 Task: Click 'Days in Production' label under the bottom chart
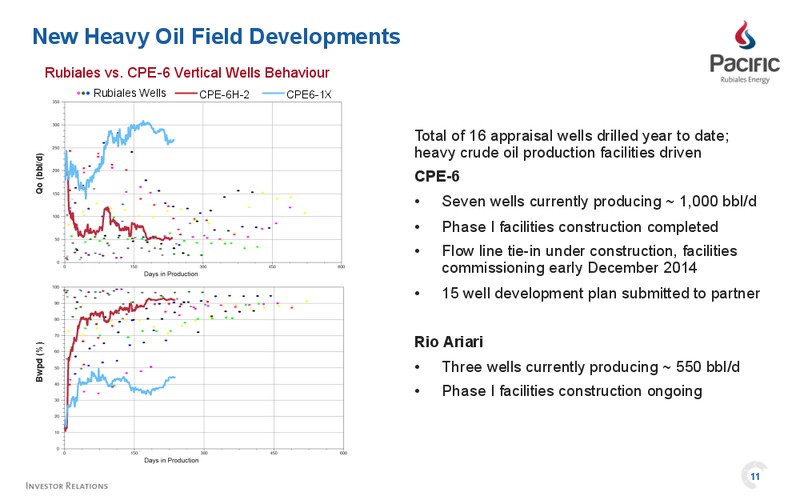click(171, 460)
